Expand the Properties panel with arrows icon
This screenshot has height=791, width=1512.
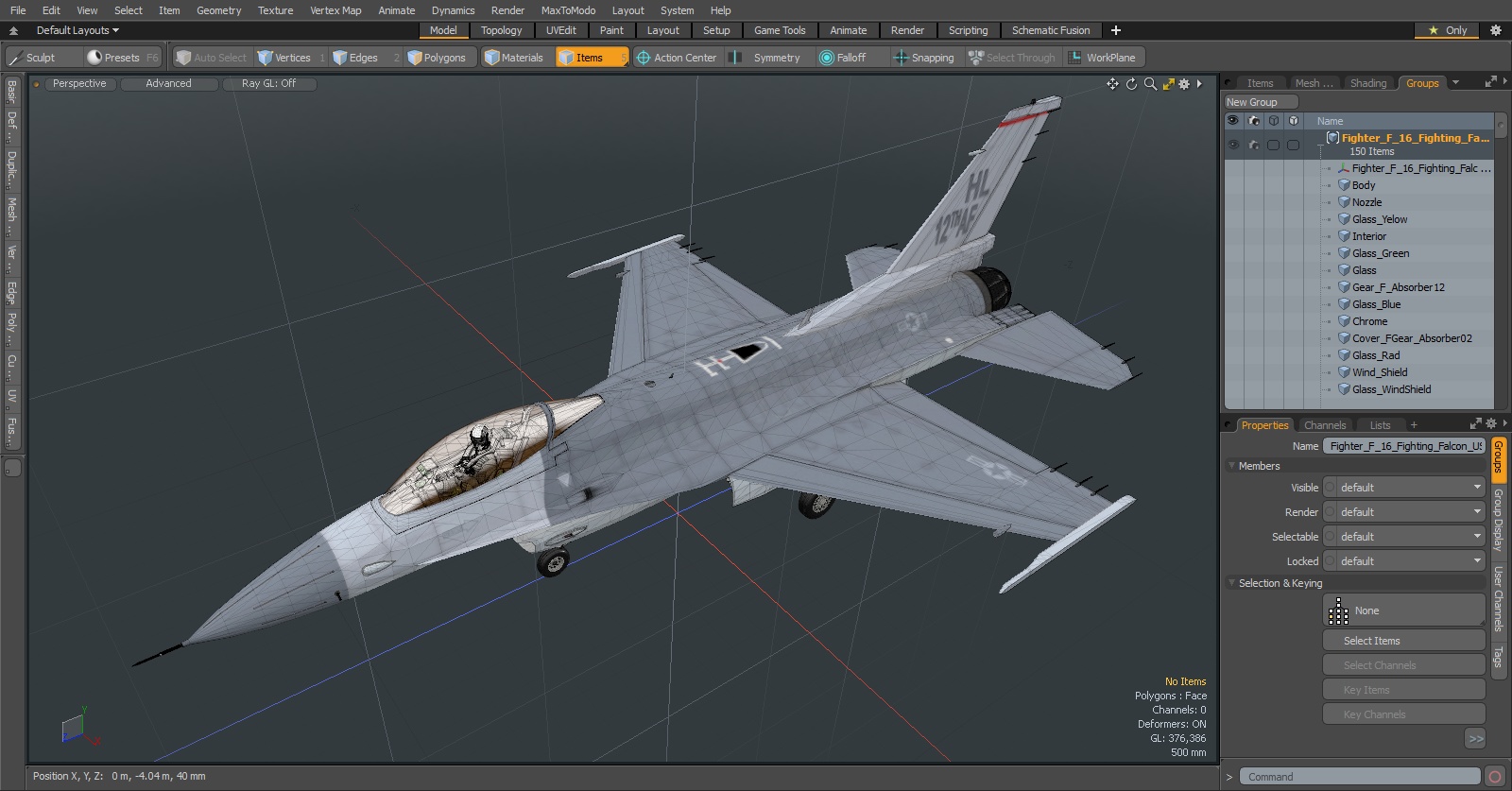(x=1476, y=424)
